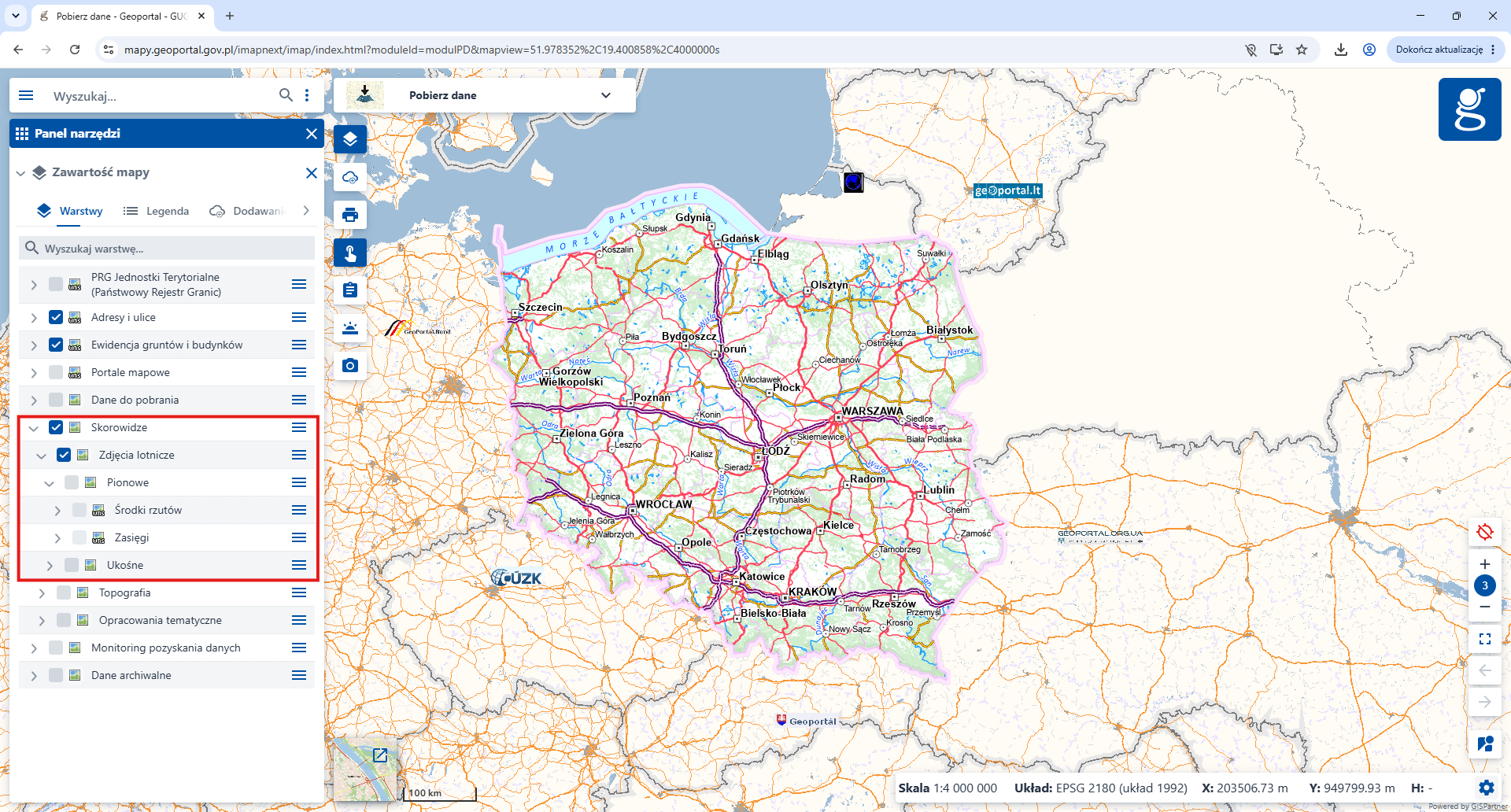Open options menu for Dane archiwalne
Screen dimensions: 1511x812
click(x=299, y=675)
